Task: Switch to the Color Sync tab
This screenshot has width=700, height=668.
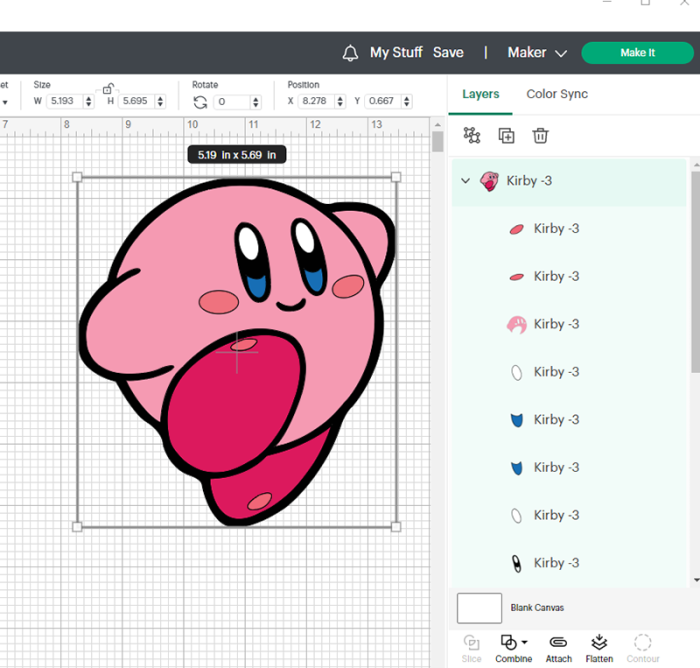Action: coord(557,94)
